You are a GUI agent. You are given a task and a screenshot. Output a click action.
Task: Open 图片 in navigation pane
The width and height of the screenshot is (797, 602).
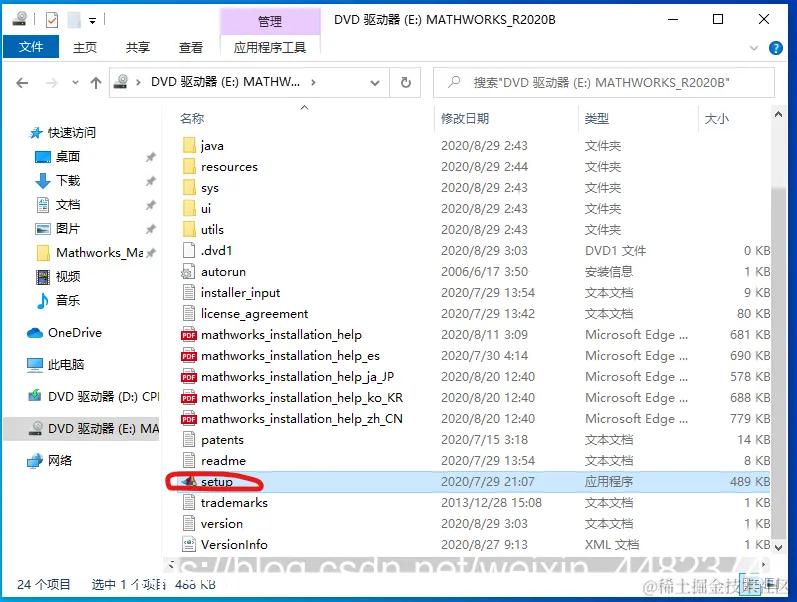pos(68,228)
